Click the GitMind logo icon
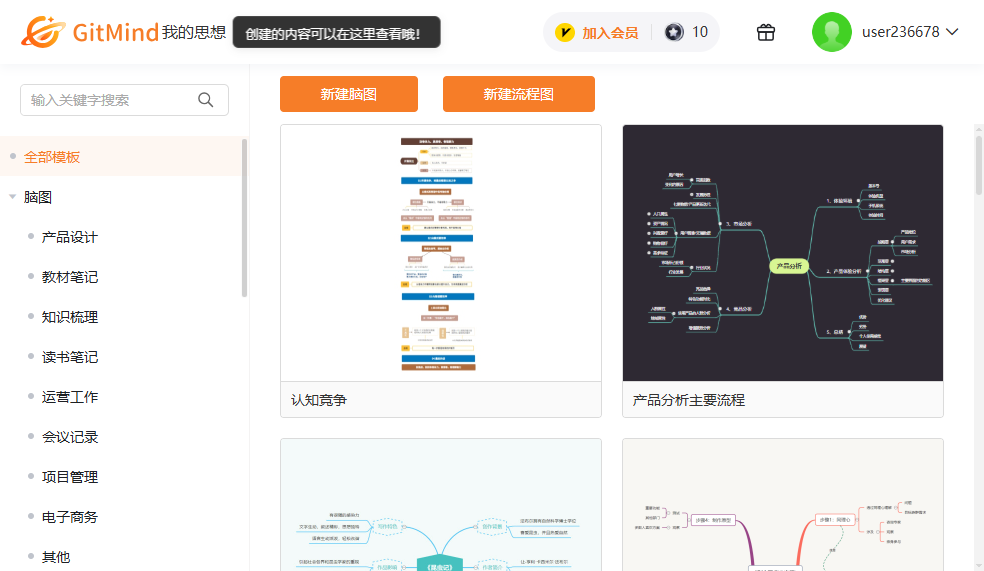 tap(43, 32)
